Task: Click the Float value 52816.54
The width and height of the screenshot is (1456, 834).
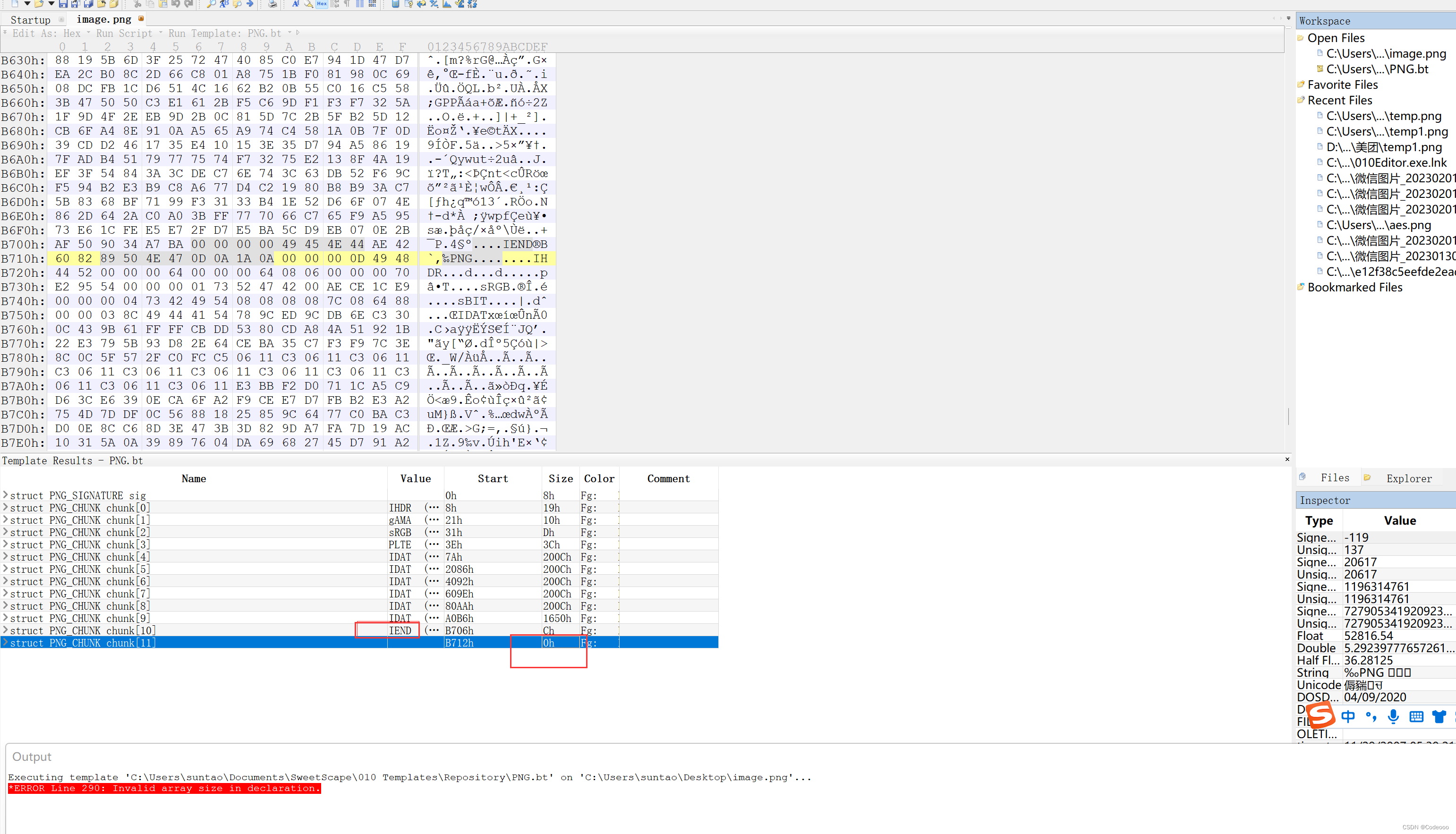Action: pos(1368,636)
